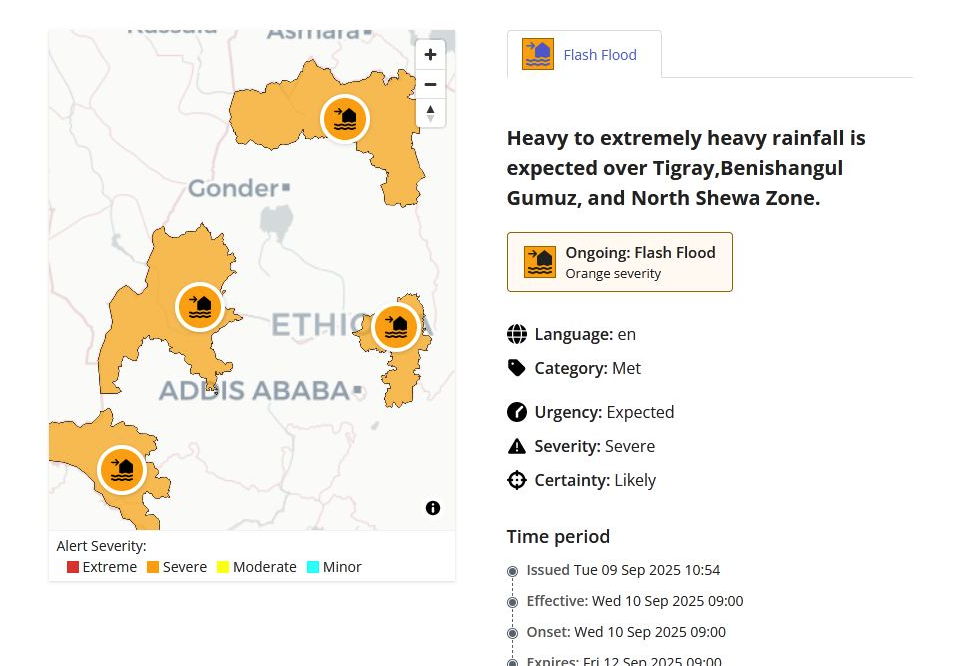Screen dimensions: 973x666
Task: Click the cyan Minor legend swatch
Action: [x=313, y=567]
